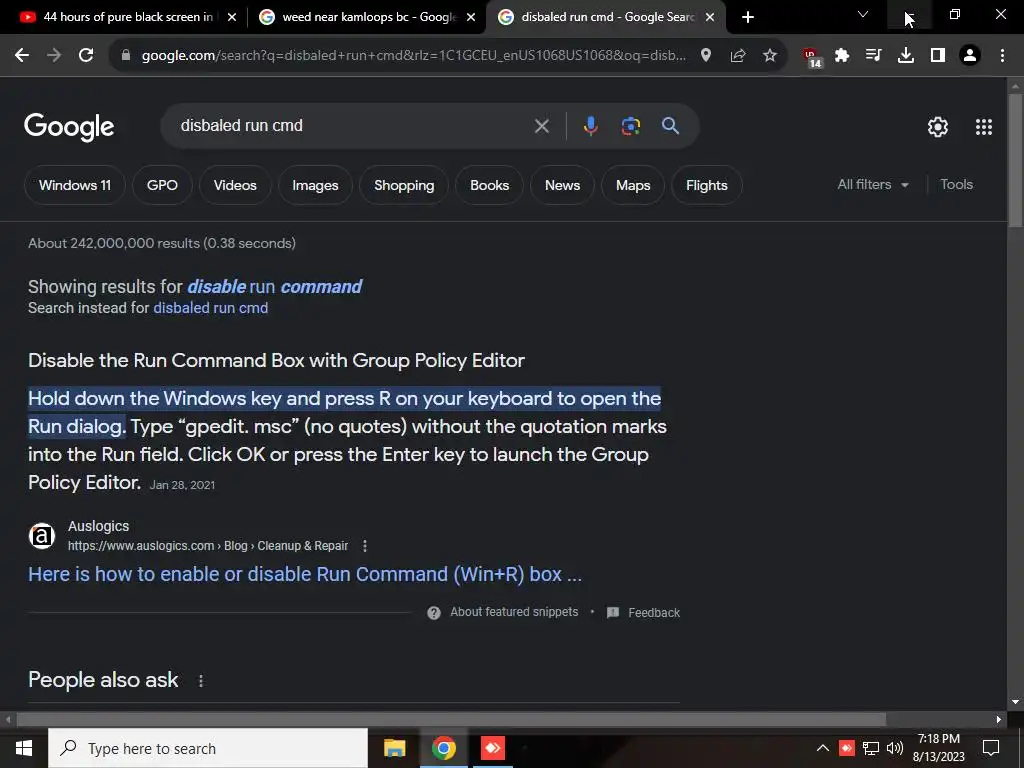Open File Explorer from the taskbar
Viewport: 1024px width, 768px height.
[x=394, y=748]
